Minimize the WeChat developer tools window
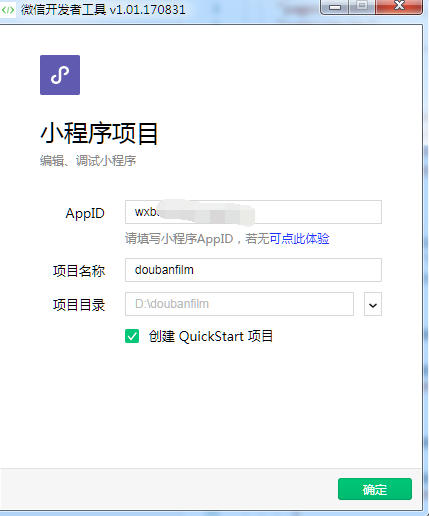429x516 pixels. 335,7
